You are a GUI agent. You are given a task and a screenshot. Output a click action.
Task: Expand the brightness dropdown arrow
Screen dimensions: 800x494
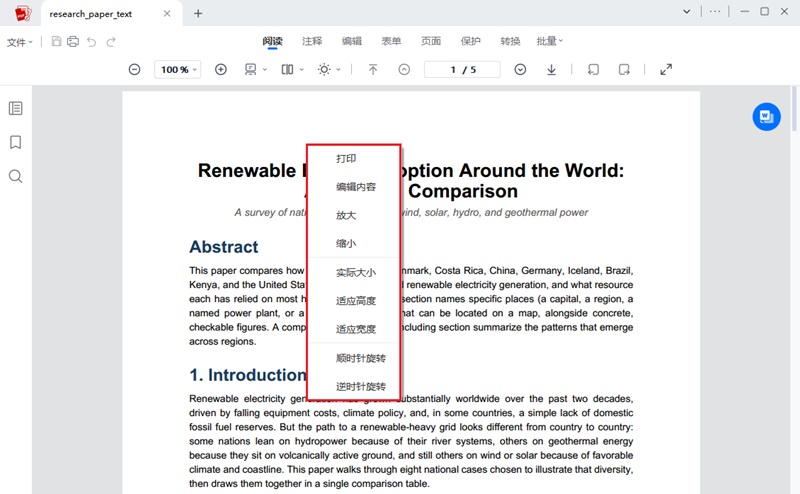[338, 69]
